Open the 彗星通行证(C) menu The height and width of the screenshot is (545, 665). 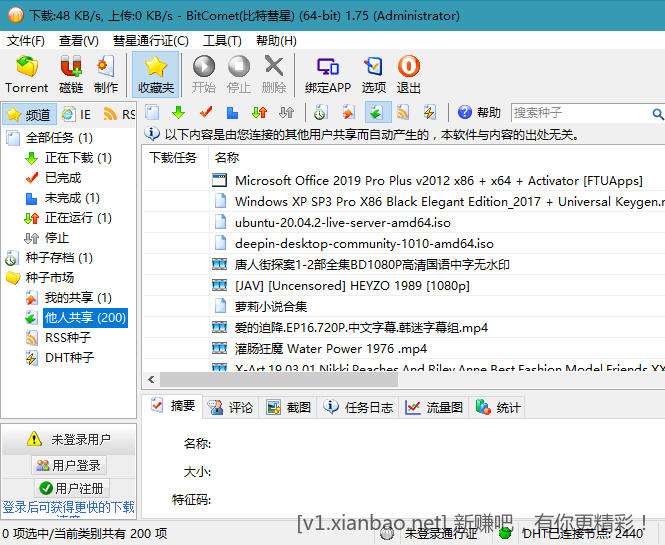[x=151, y=41]
